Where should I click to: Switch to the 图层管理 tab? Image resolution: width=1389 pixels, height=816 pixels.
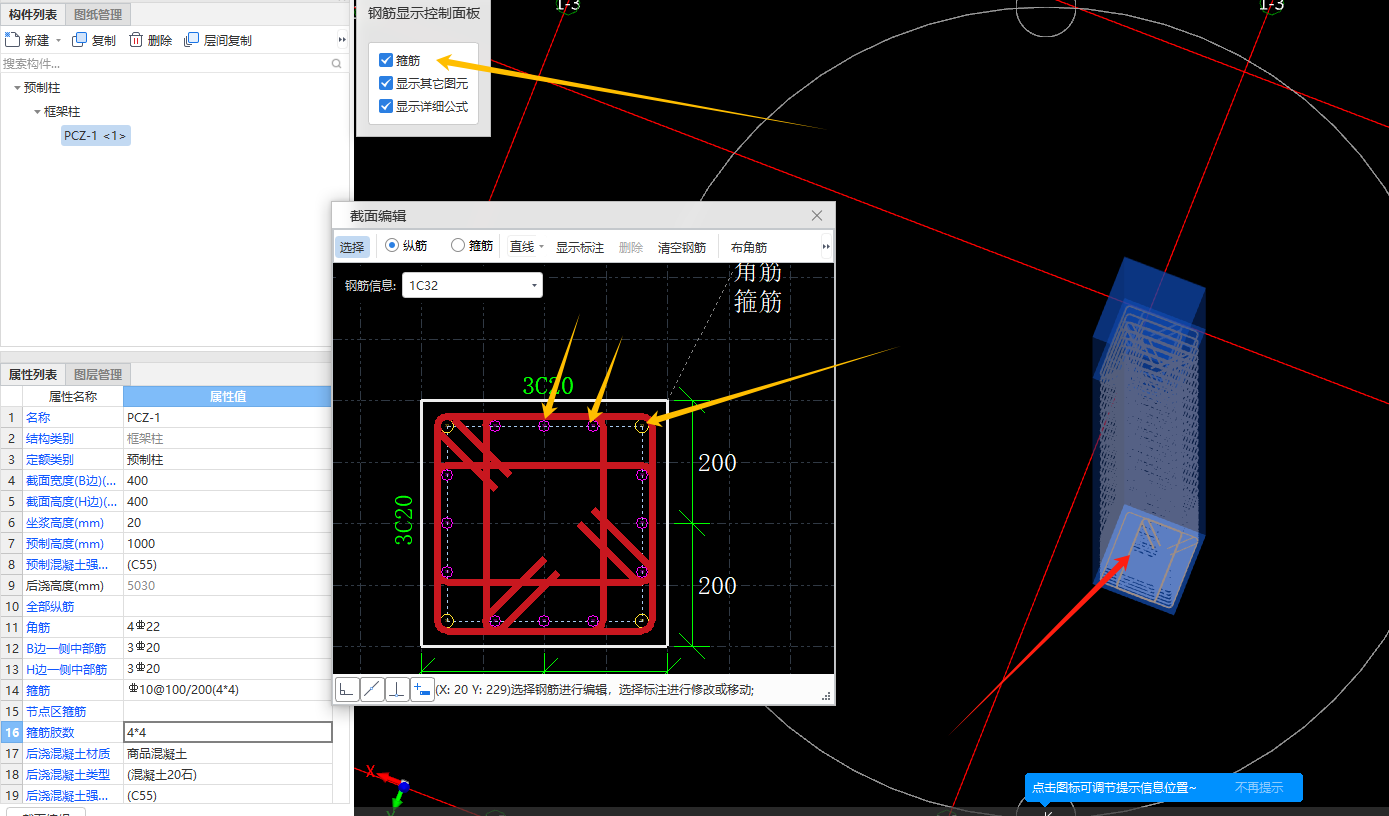98,374
